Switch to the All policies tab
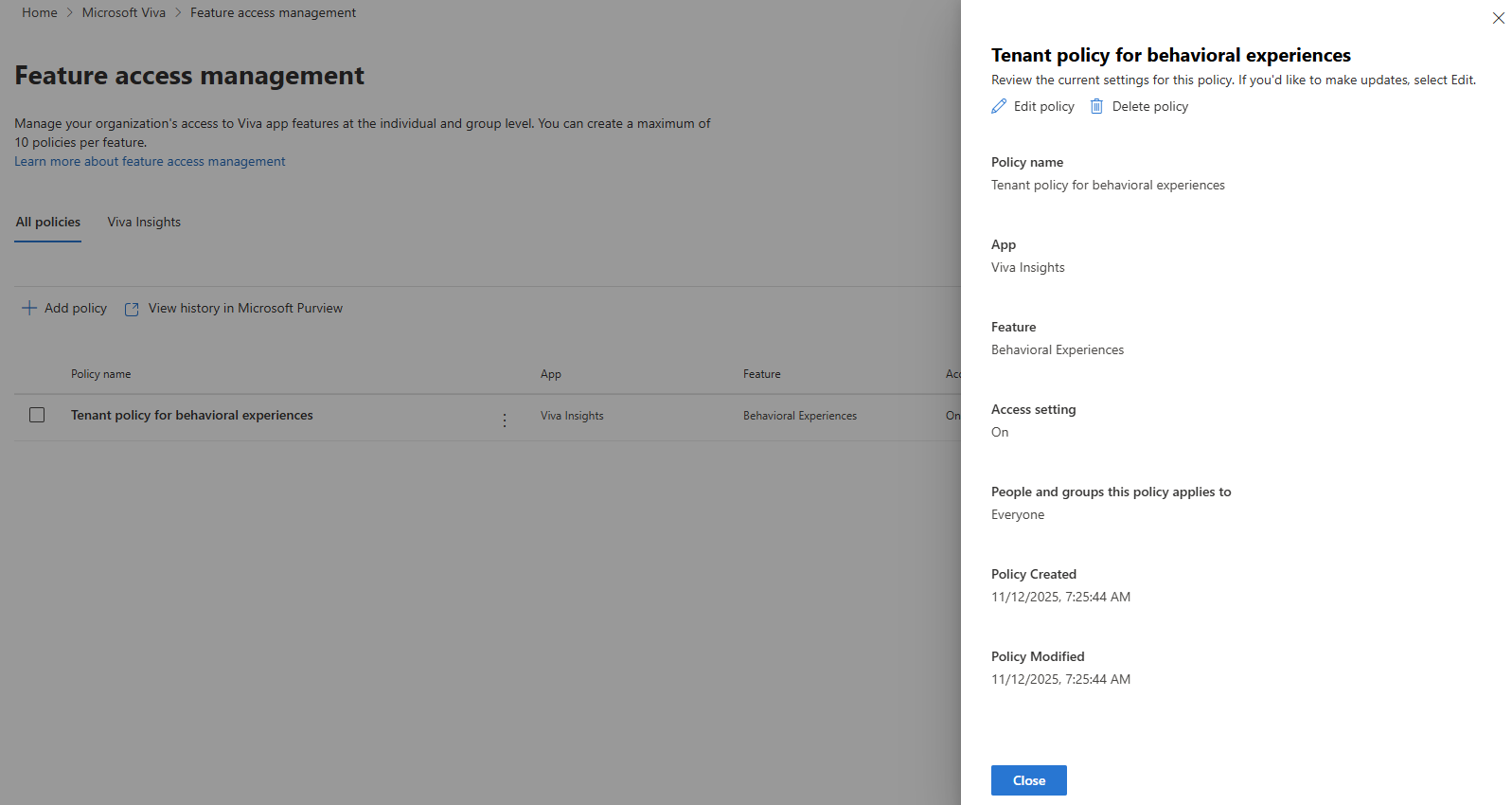The height and width of the screenshot is (805, 1512). click(x=47, y=222)
